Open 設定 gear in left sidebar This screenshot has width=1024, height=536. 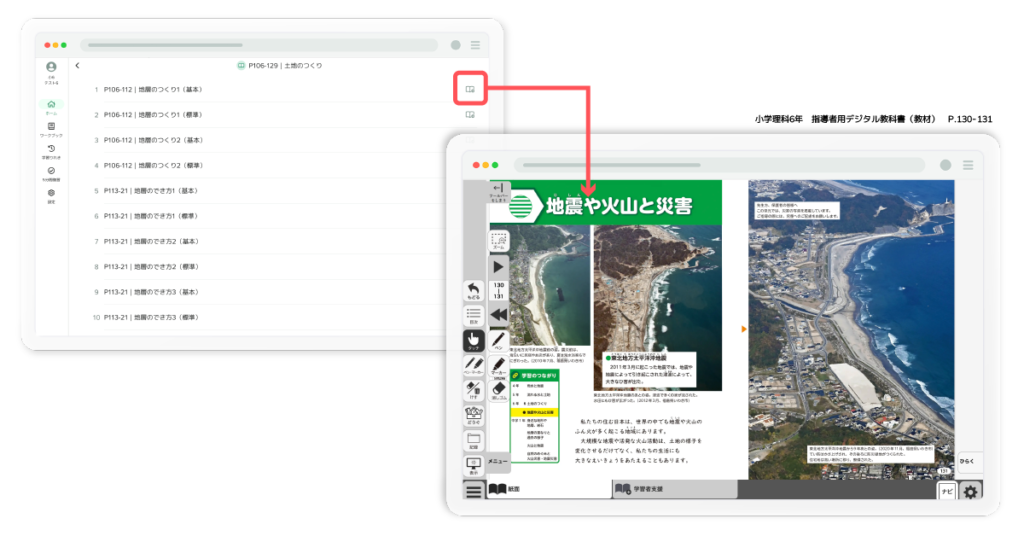(51, 196)
